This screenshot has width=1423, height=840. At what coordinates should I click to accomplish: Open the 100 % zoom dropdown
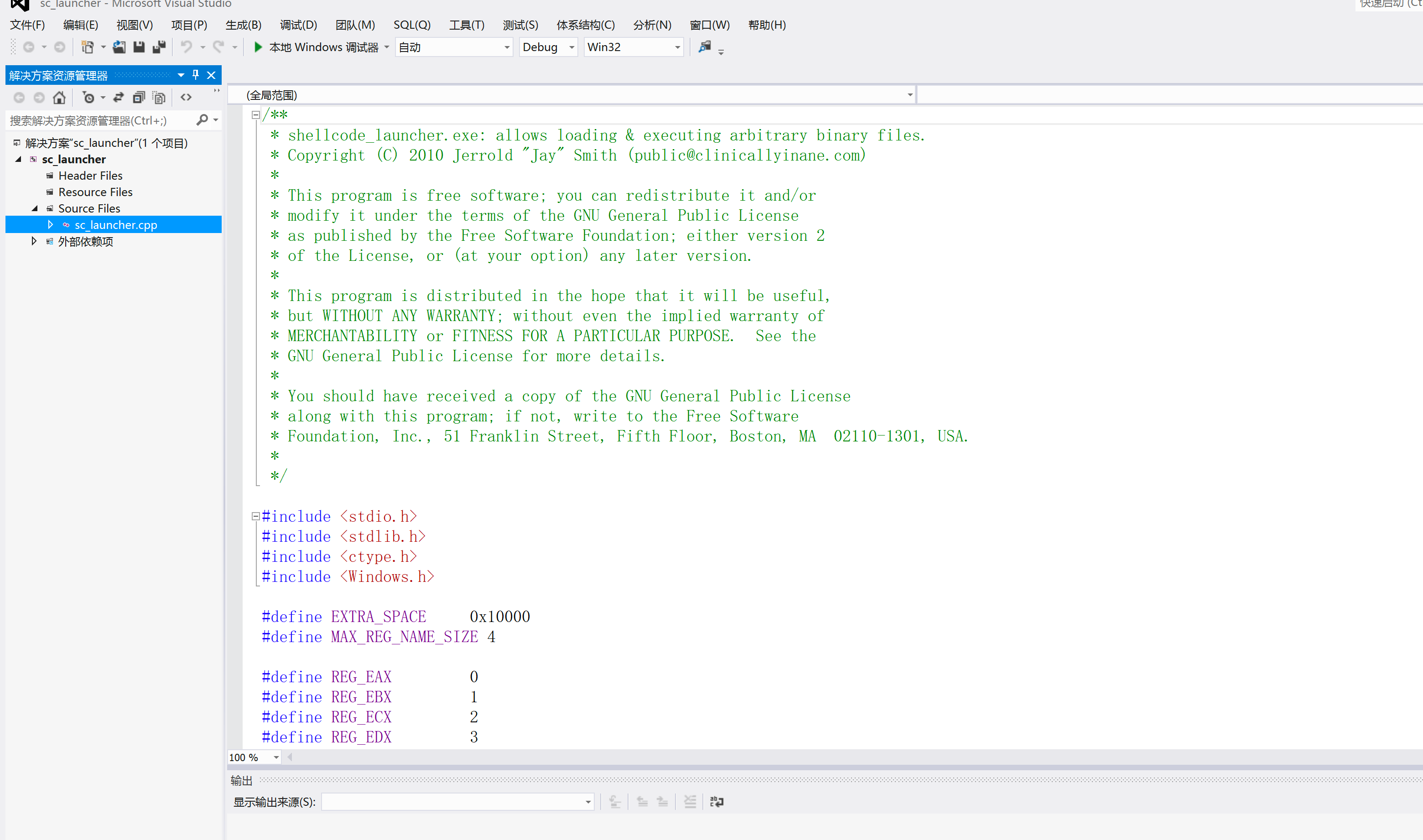275,757
